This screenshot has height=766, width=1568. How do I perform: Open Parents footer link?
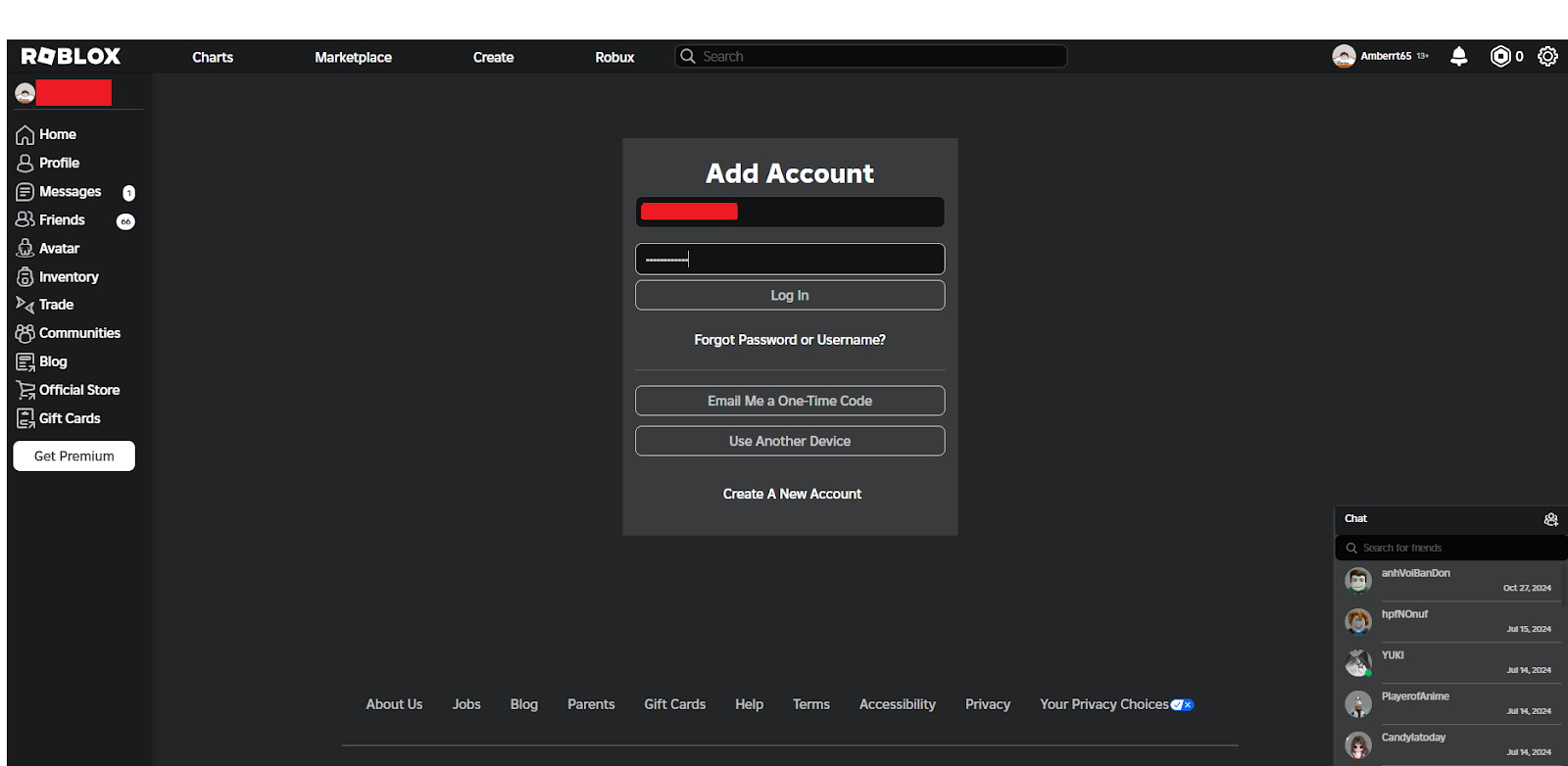click(591, 704)
